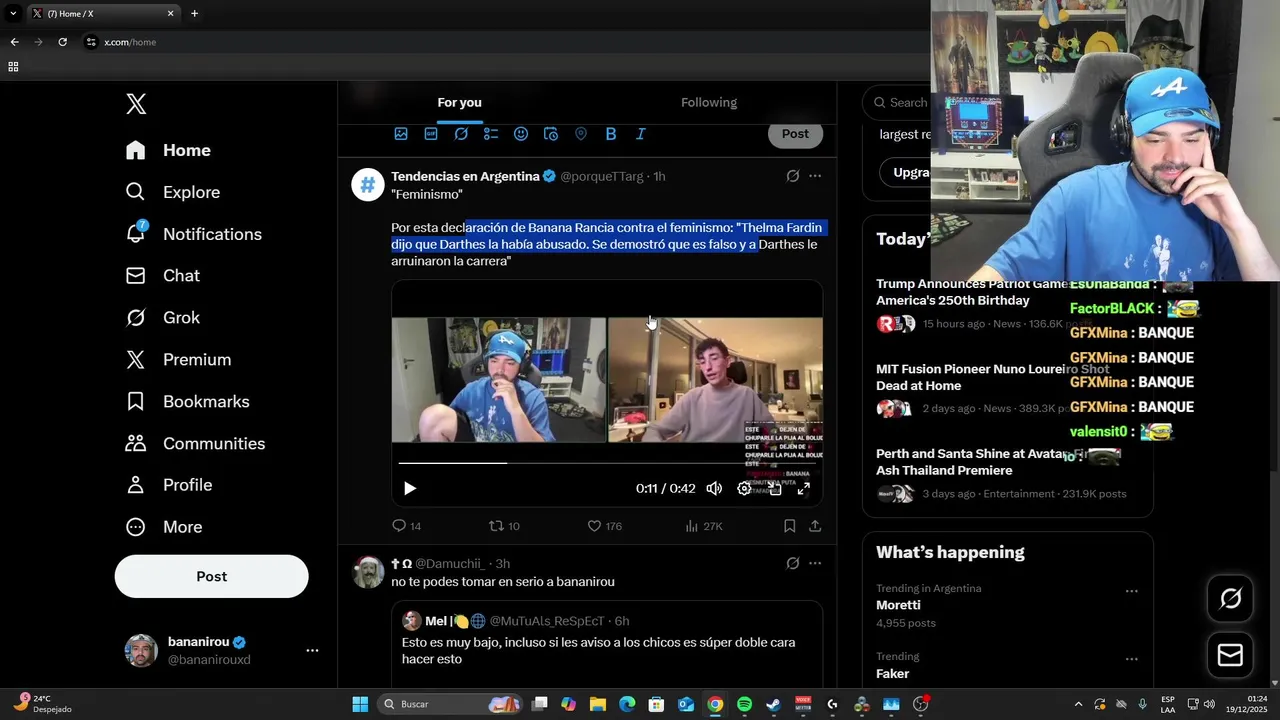Click the taskbar Buscar search box
The height and width of the screenshot is (720, 1280).
click(450, 704)
